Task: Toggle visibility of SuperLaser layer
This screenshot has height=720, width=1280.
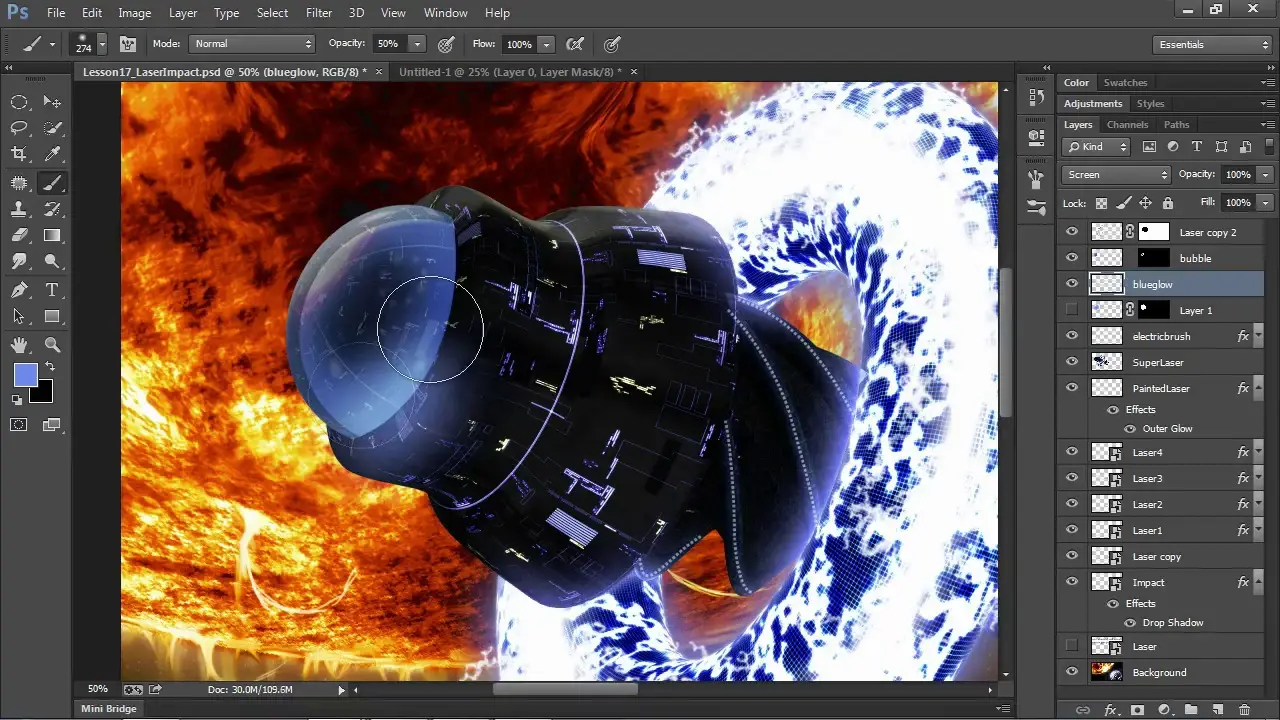Action: [1072, 362]
